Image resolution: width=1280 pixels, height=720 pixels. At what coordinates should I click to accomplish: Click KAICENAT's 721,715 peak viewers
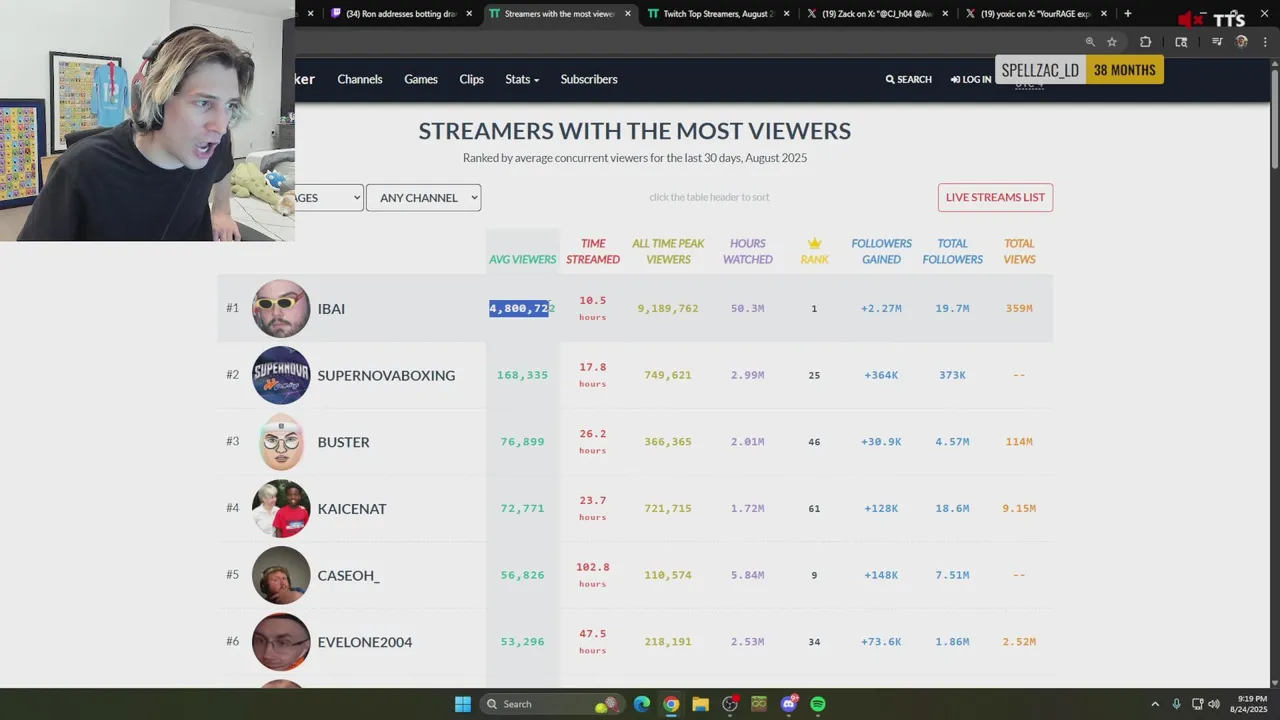[x=668, y=509]
